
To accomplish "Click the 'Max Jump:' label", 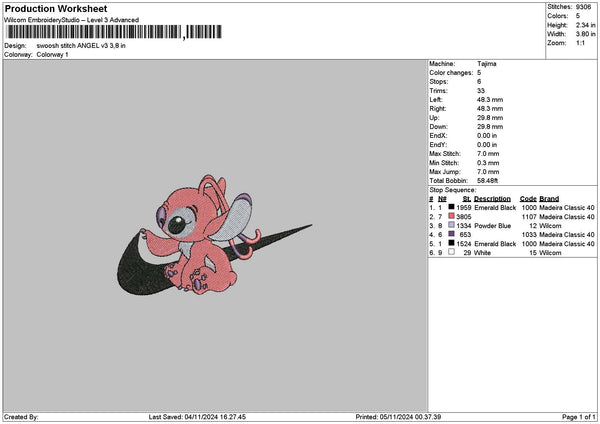I will pos(445,172).
